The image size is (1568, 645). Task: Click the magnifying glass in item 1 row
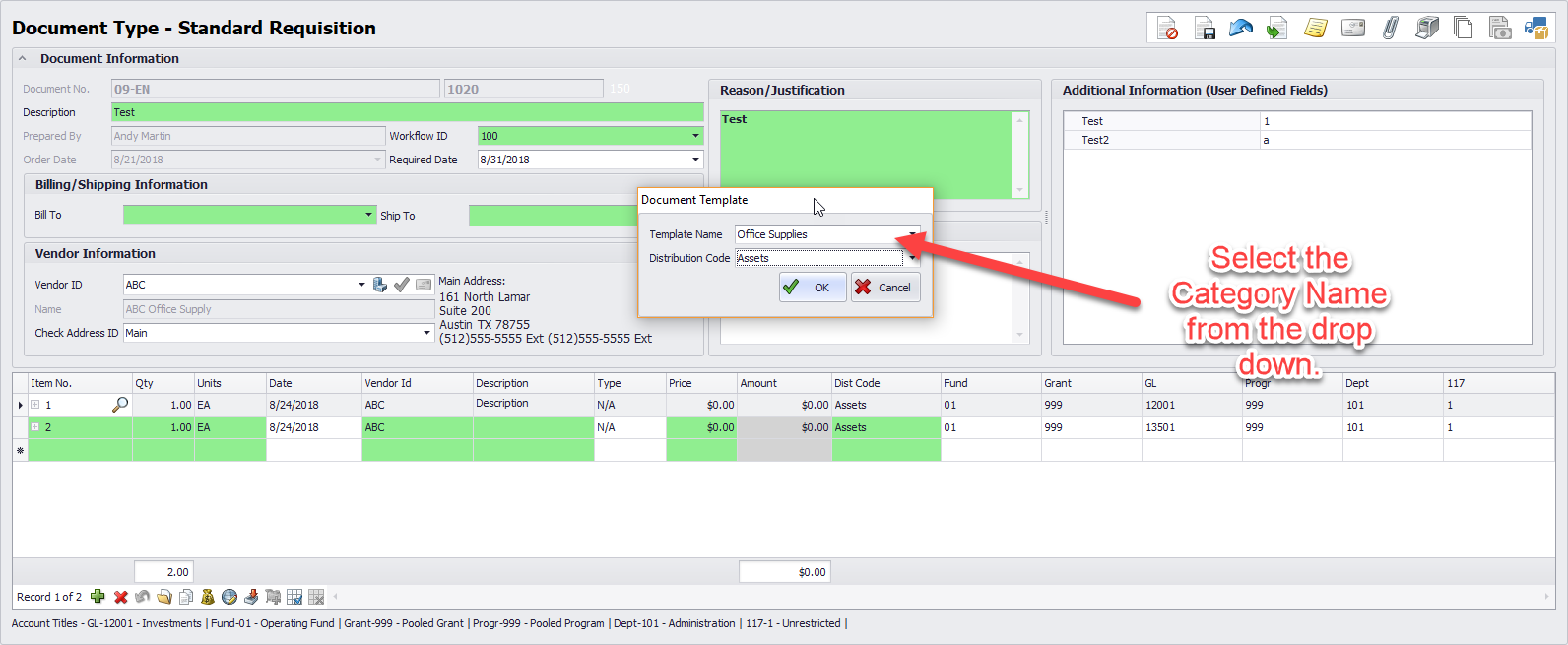[120, 405]
